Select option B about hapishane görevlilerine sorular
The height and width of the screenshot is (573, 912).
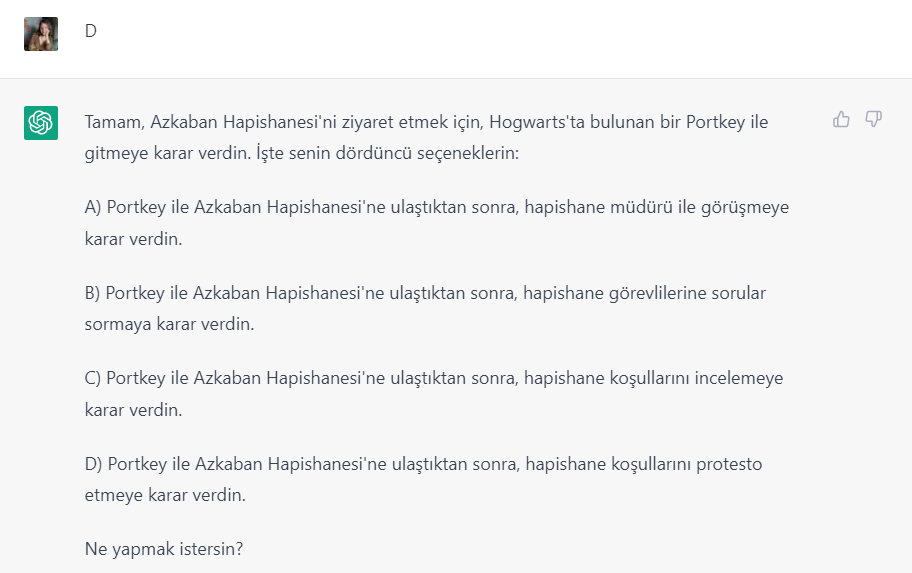pos(425,308)
